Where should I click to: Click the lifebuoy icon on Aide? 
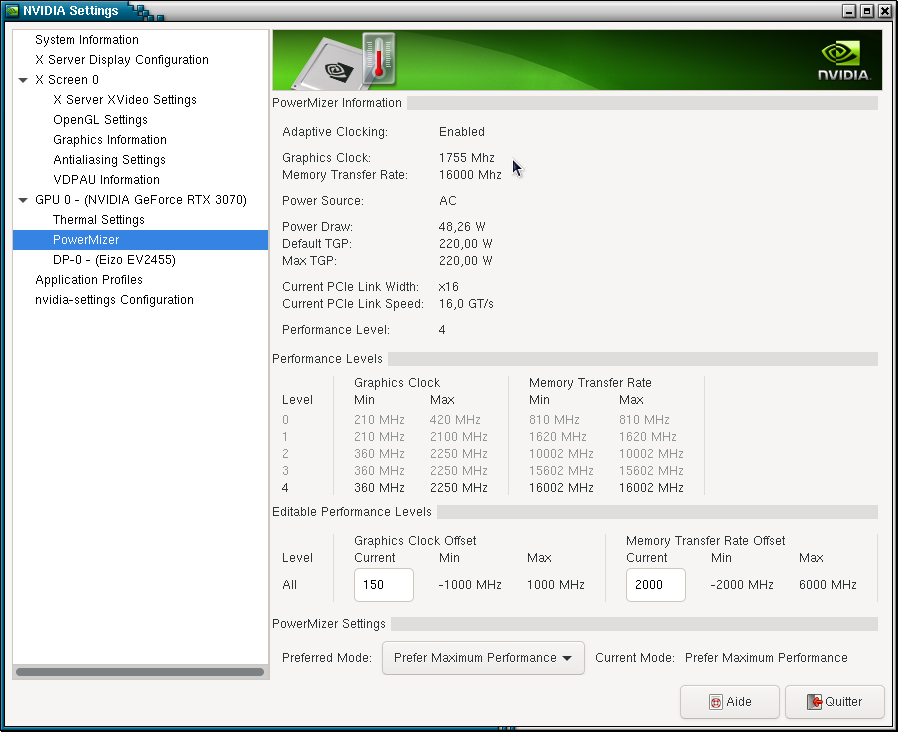click(x=716, y=702)
